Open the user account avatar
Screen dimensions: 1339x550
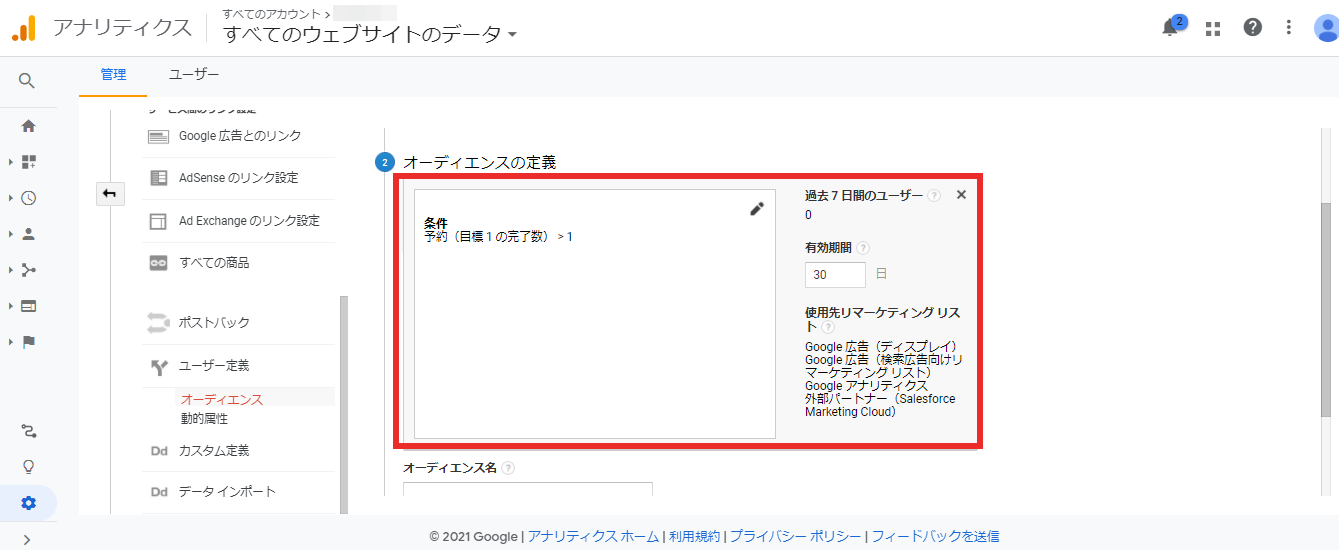pos(1326,28)
